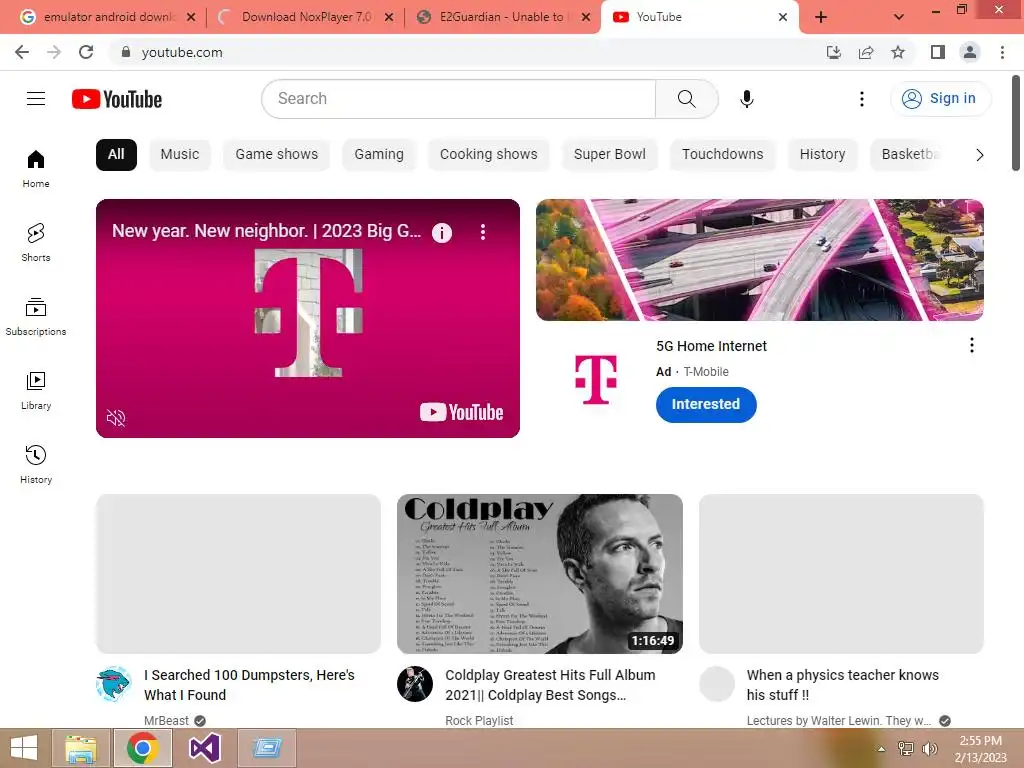
Task: Click the search magnifier button
Action: tap(686, 99)
